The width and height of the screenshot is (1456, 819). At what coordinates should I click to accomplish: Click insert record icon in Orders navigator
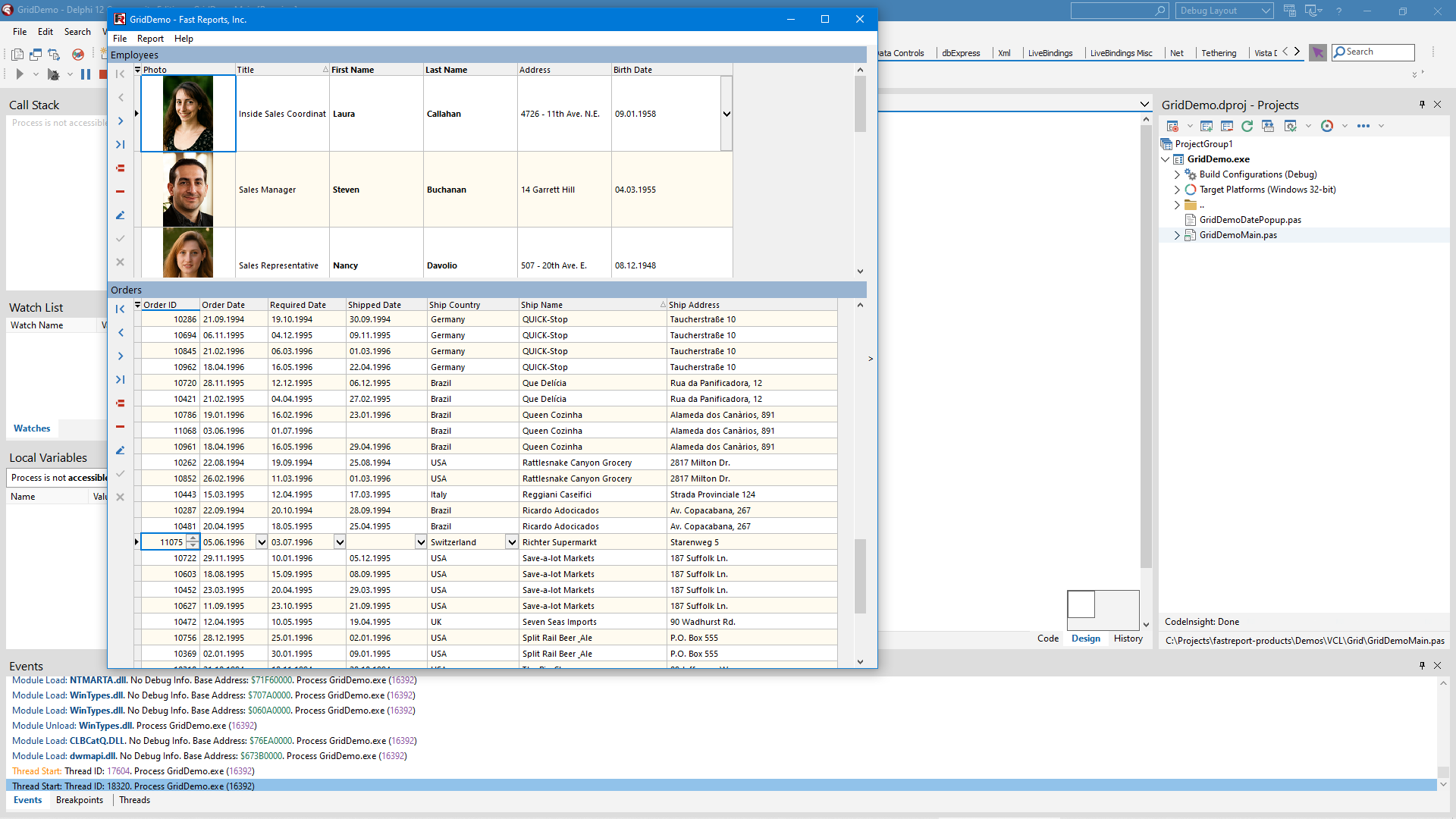pos(120,403)
